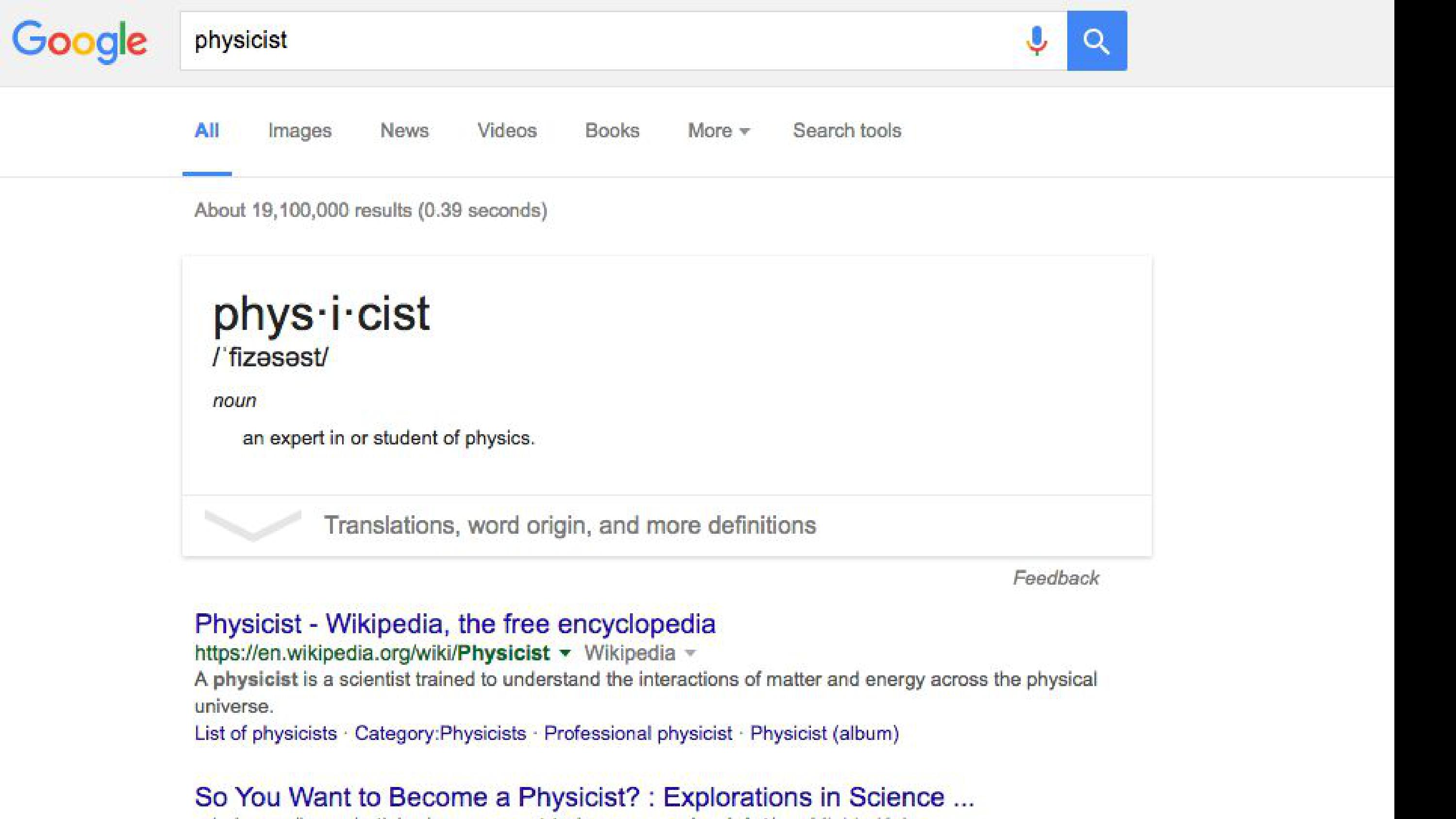
Task: Switch to the Books tab
Action: [612, 131]
